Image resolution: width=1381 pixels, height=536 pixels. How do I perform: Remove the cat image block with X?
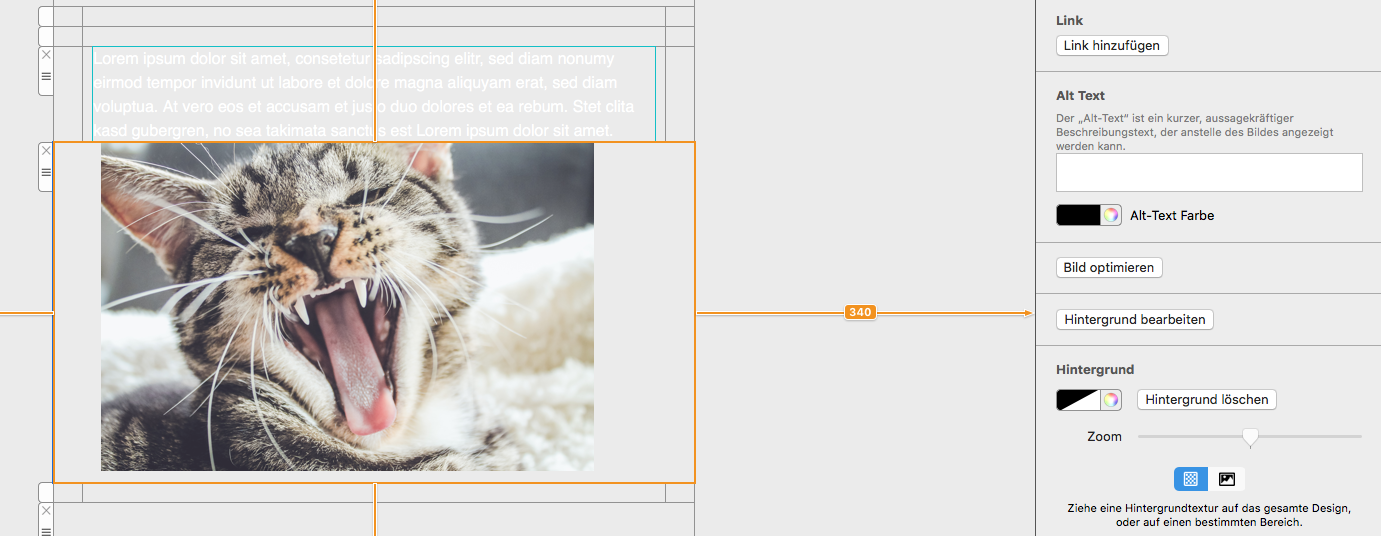[x=46, y=151]
